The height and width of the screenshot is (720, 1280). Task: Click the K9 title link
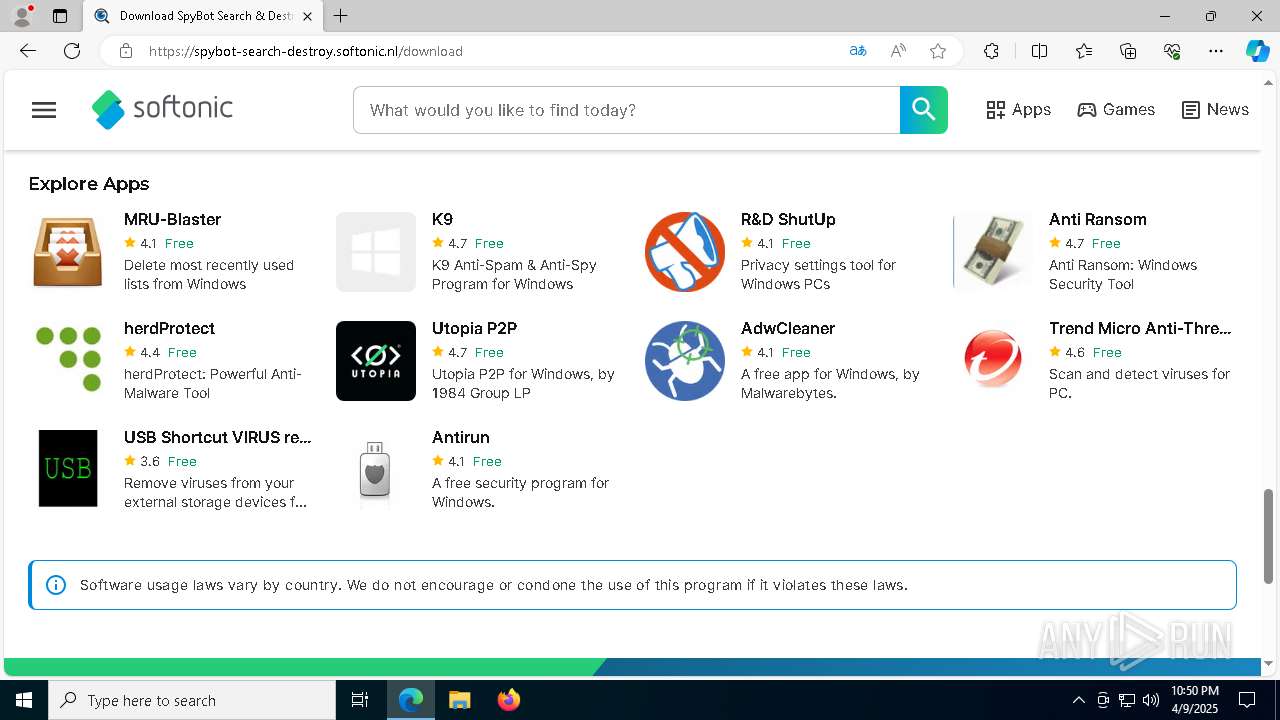click(442, 219)
